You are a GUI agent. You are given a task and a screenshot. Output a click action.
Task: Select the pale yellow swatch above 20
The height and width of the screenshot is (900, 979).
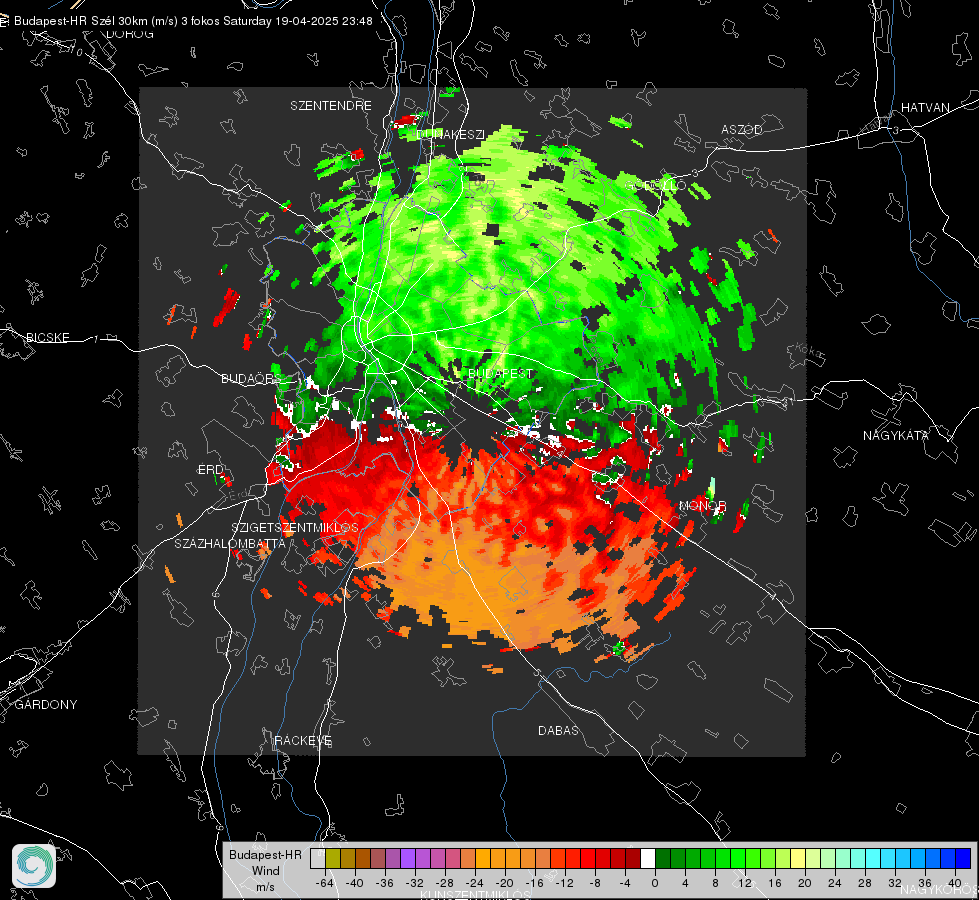pos(798,858)
